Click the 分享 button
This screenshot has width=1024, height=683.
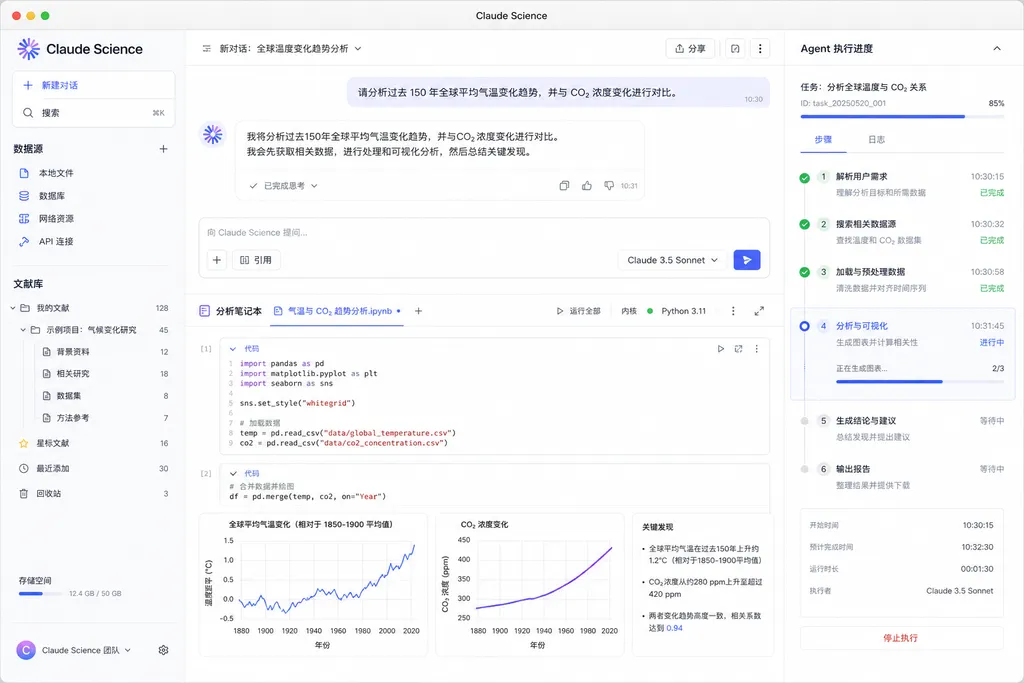(x=690, y=48)
